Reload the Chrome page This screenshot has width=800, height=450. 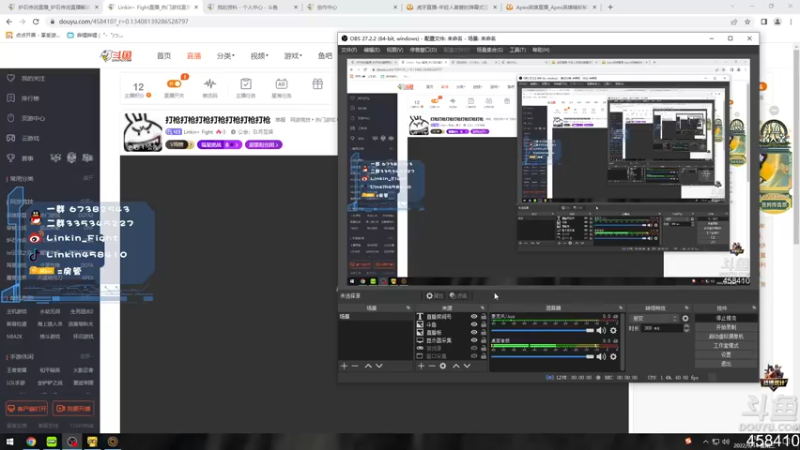click(36, 21)
